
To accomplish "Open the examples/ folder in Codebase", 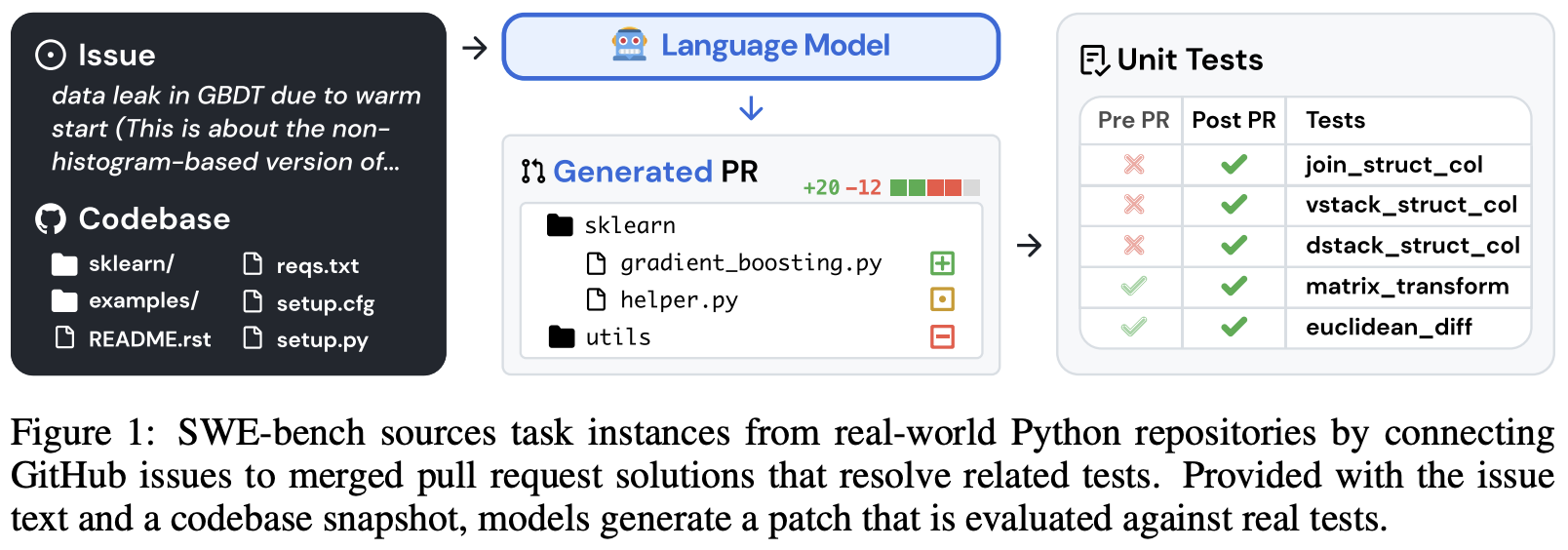I will click(x=142, y=301).
